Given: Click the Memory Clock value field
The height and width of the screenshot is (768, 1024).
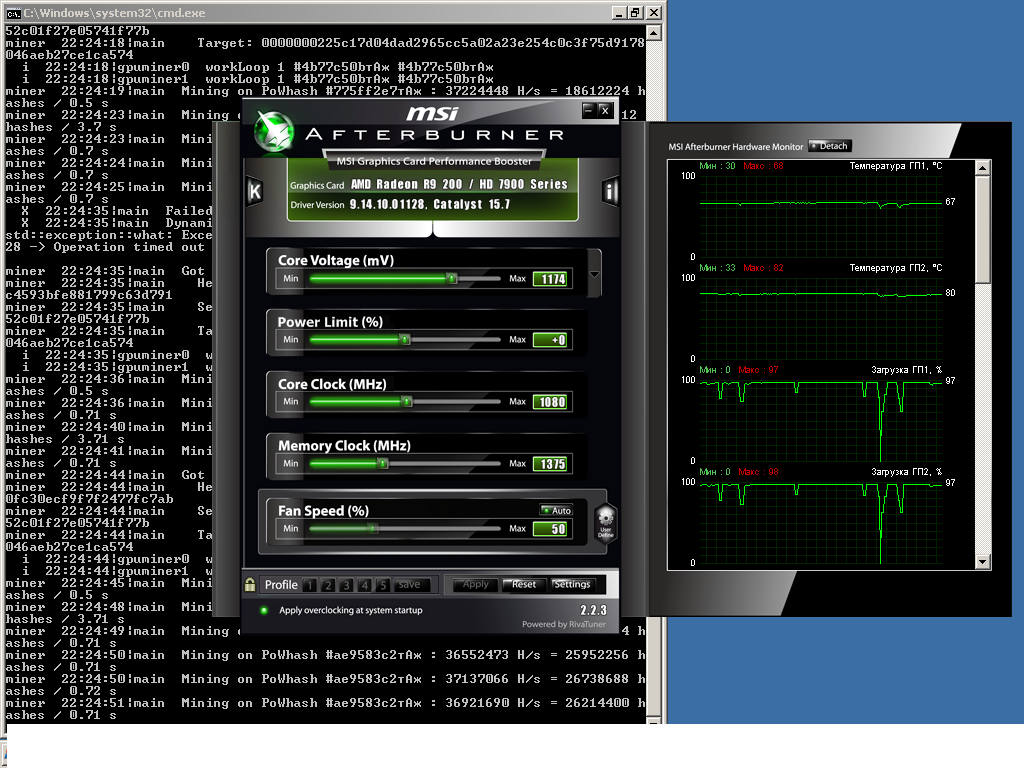Looking at the screenshot, I should pos(550,464).
